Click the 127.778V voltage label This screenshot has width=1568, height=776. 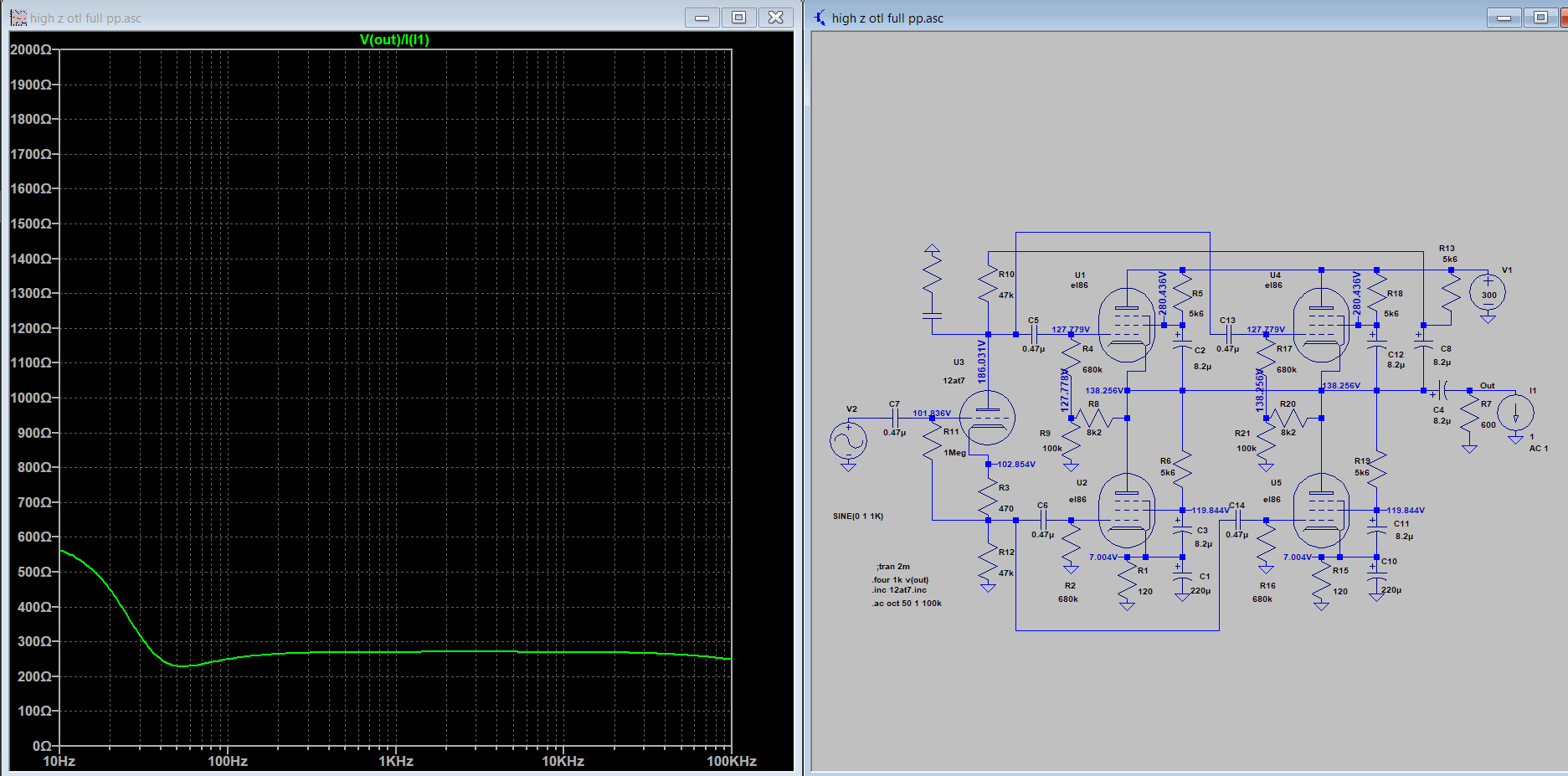click(1064, 390)
